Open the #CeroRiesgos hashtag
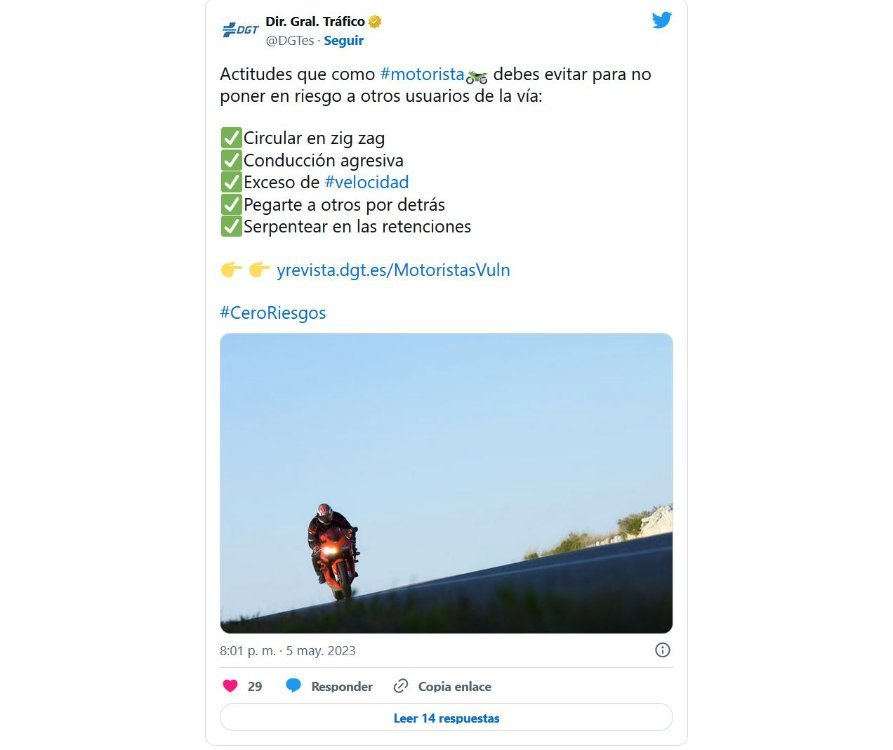 click(273, 313)
